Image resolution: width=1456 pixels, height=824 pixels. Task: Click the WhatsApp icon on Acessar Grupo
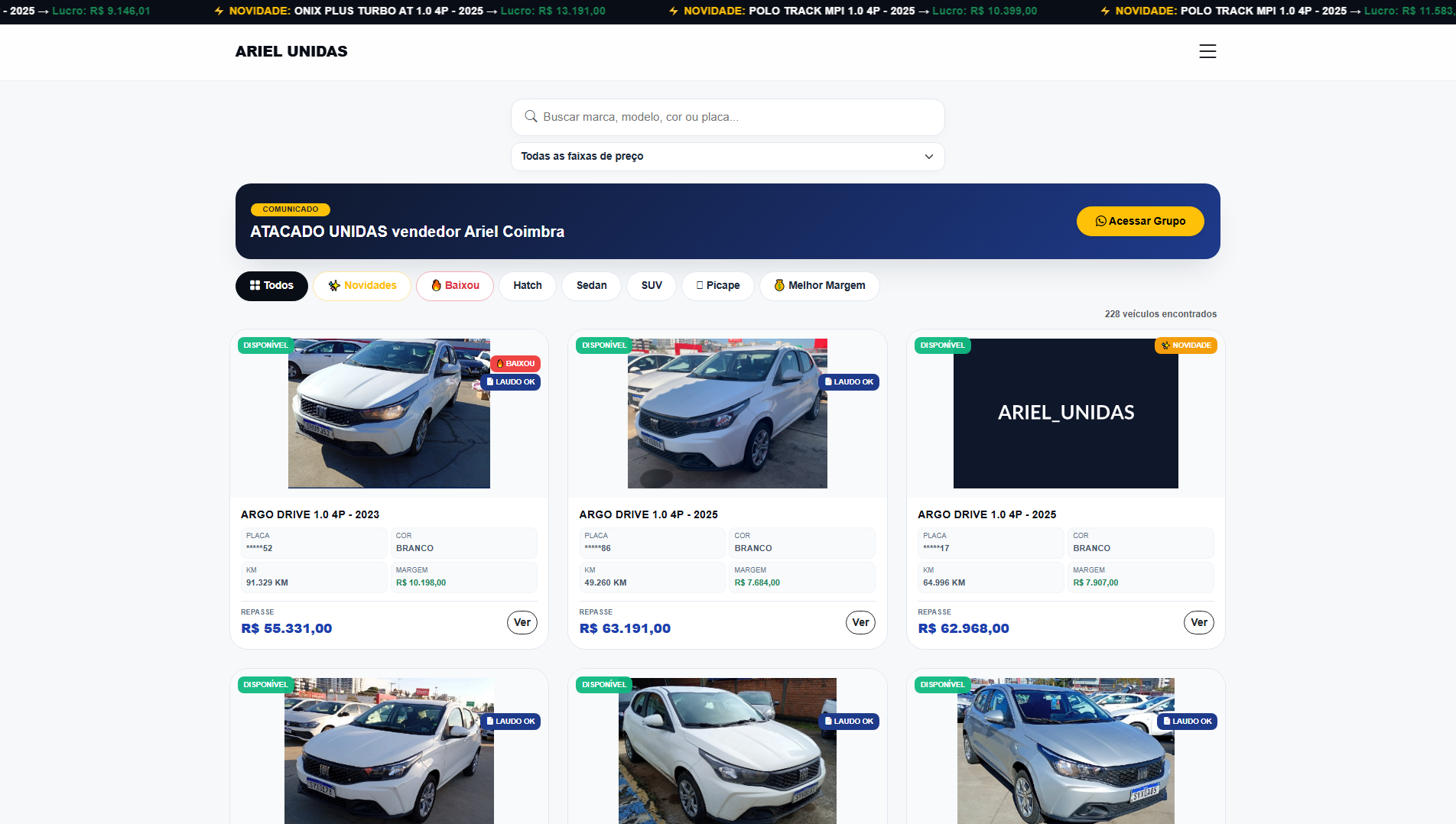tap(1100, 221)
